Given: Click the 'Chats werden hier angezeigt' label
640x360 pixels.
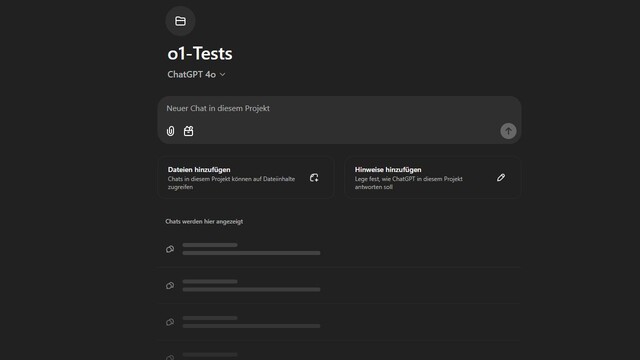Looking at the screenshot, I should 204,221.
